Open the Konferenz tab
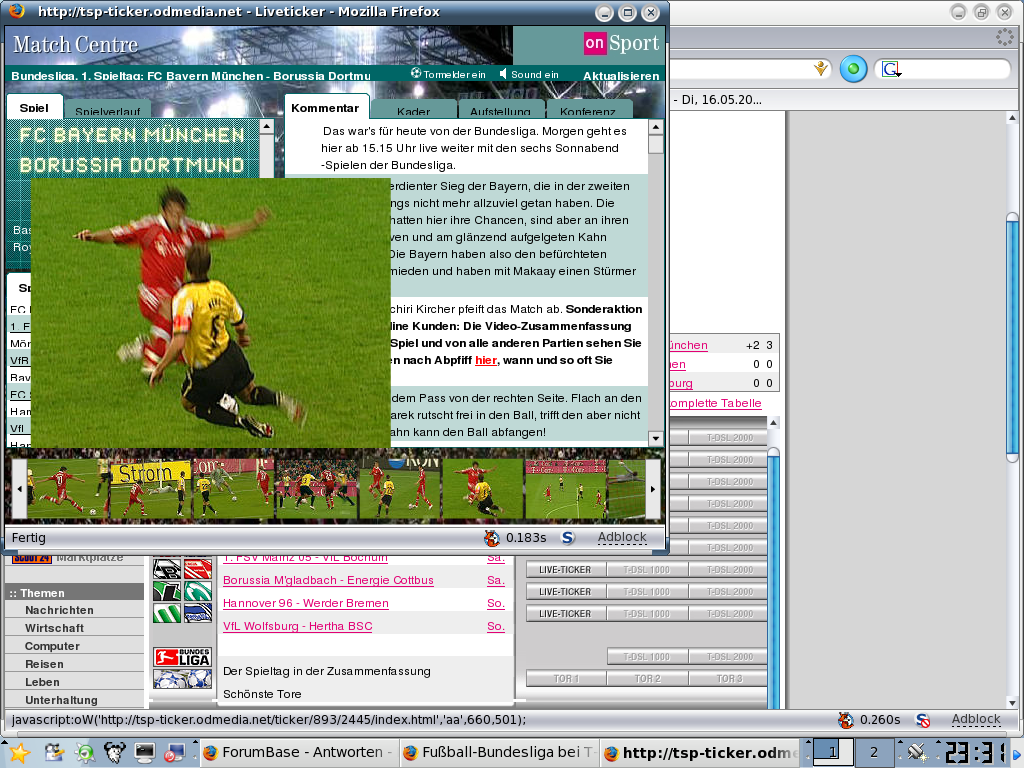The image size is (1024, 768). [588, 111]
